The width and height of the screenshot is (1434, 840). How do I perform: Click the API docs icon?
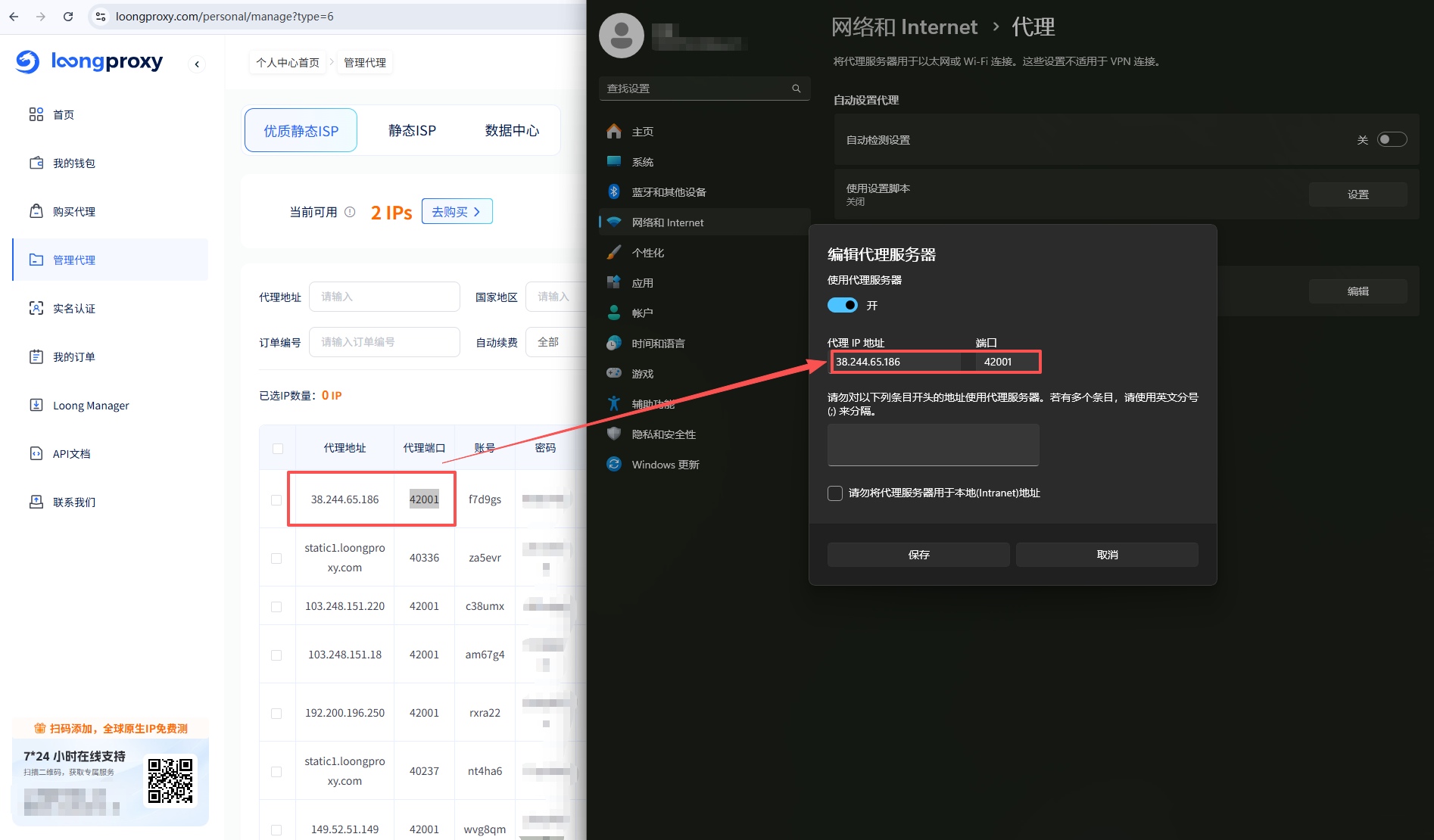36,453
